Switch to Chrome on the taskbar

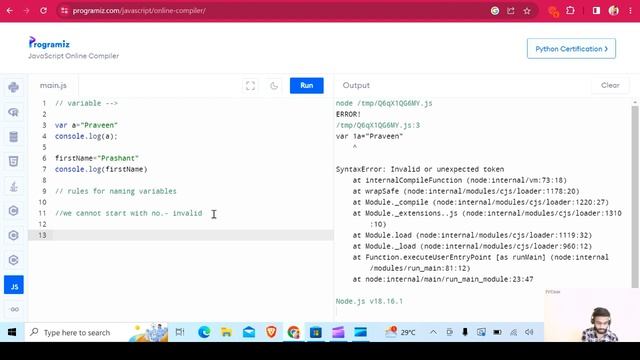click(293, 332)
